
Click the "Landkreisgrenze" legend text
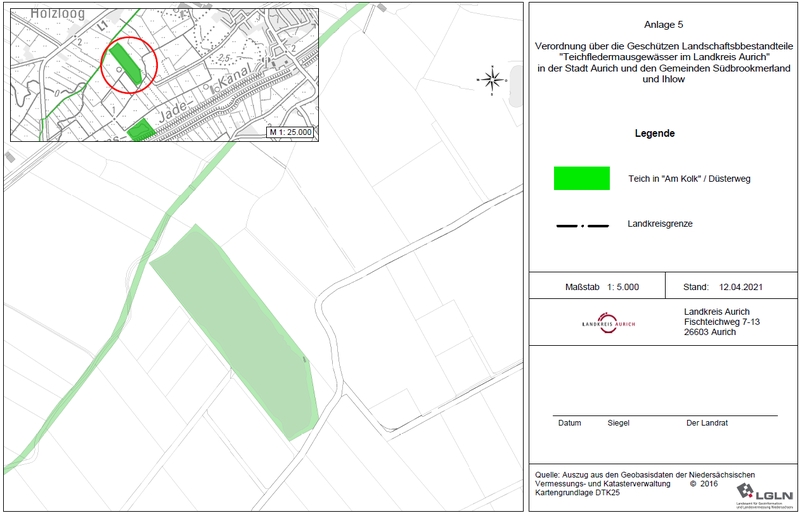pos(660,224)
